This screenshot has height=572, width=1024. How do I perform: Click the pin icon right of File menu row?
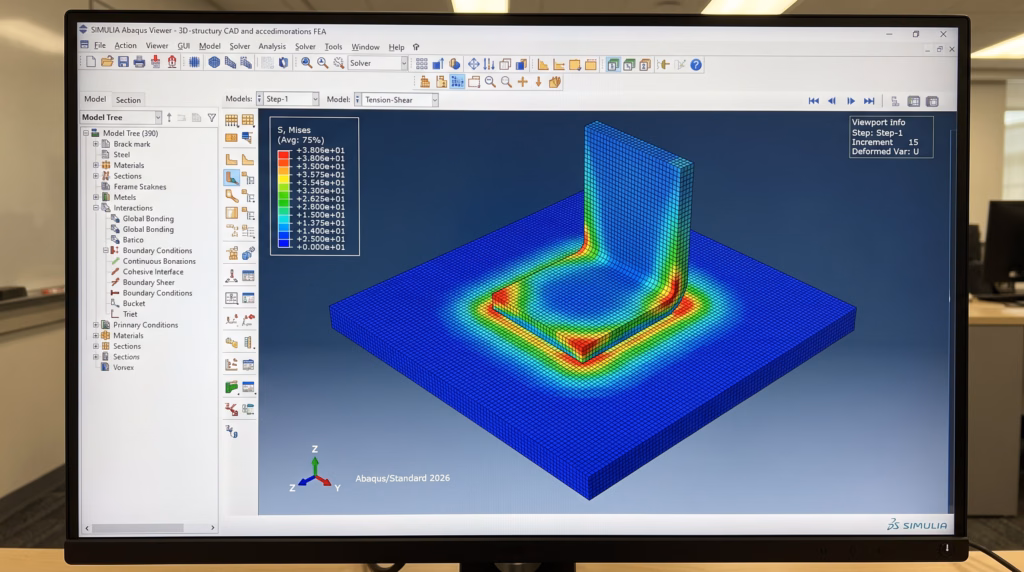click(x=416, y=47)
